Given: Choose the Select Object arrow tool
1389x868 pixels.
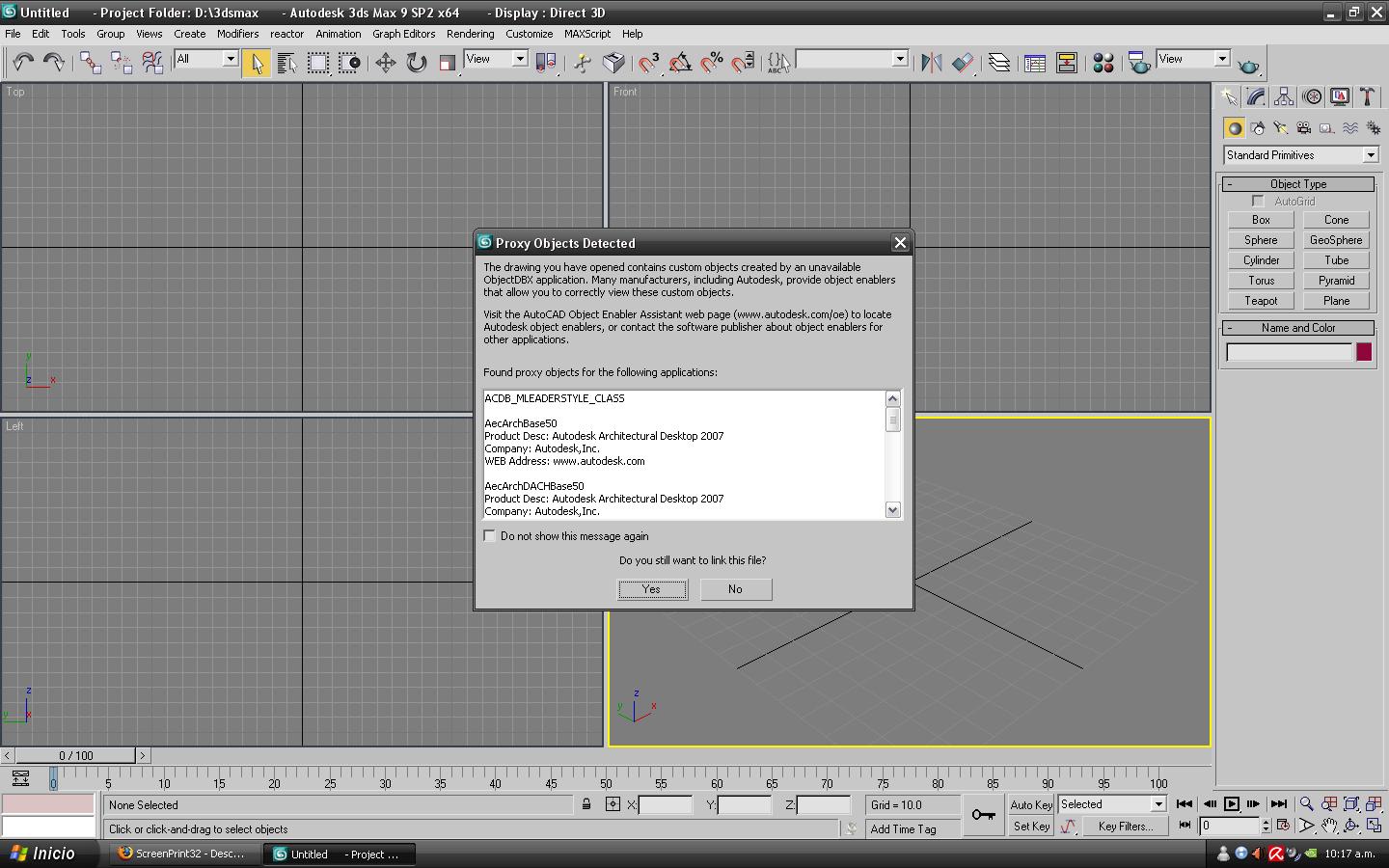Looking at the screenshot, I should pyautogui.click(x=257, y=63).
